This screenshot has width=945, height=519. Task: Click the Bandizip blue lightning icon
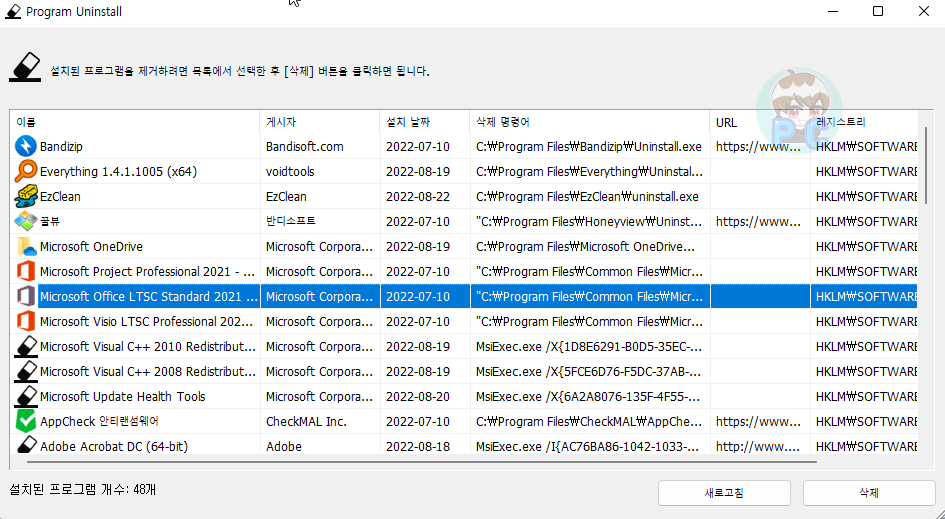click(26, 146)
